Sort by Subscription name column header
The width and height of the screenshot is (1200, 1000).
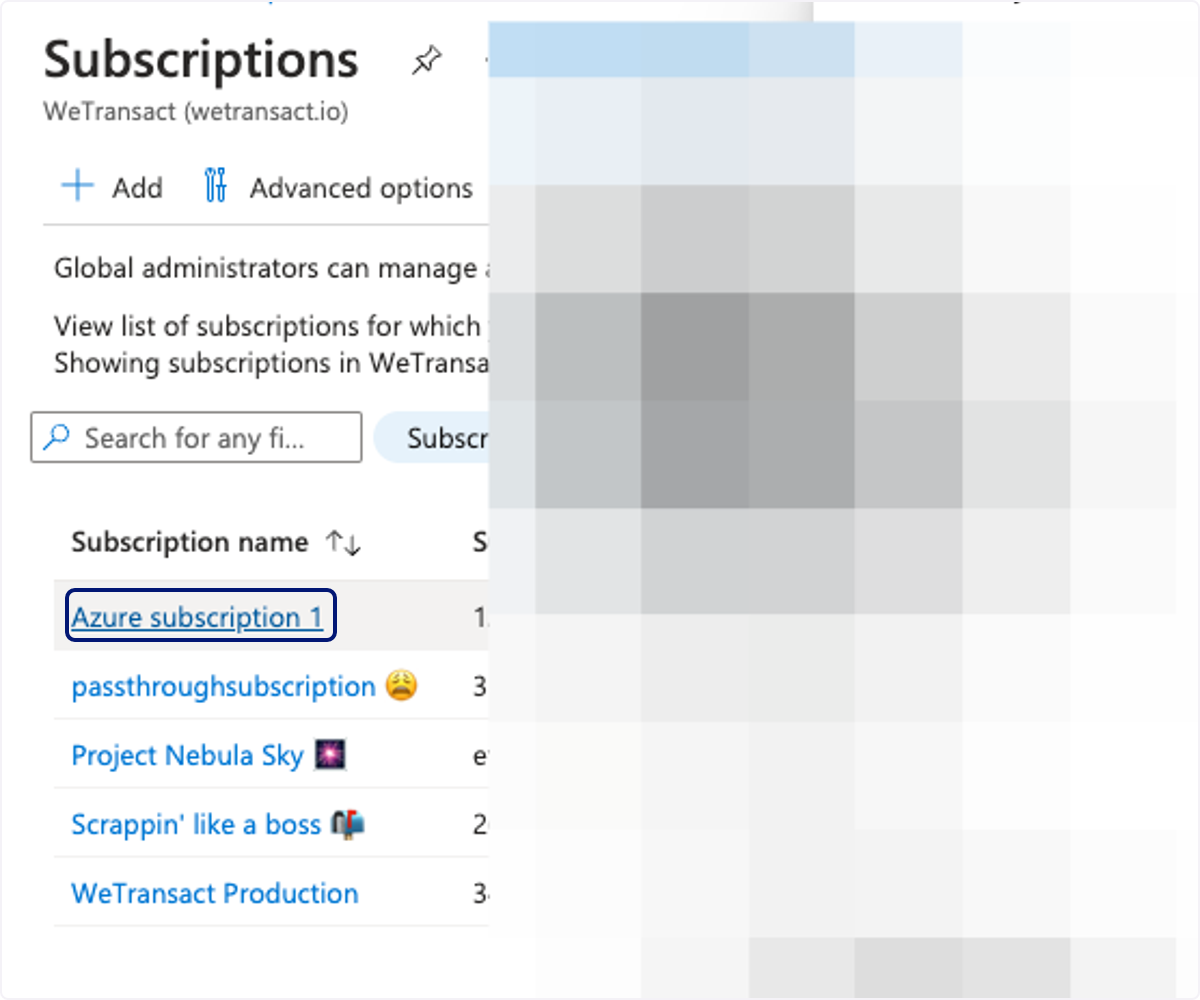190,542
